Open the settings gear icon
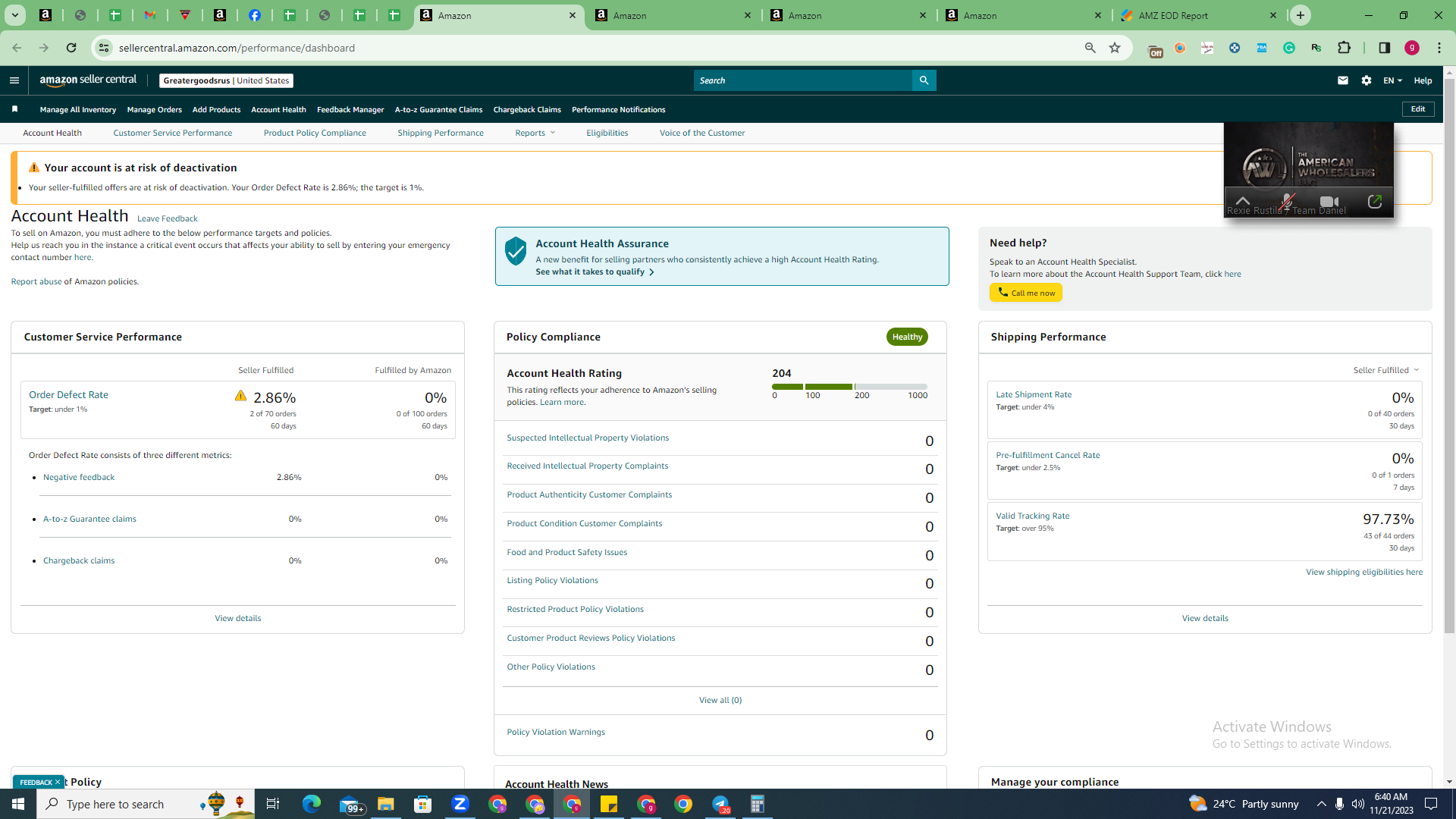Viewport: 1456px width, 819px height. coord(1367,80)
